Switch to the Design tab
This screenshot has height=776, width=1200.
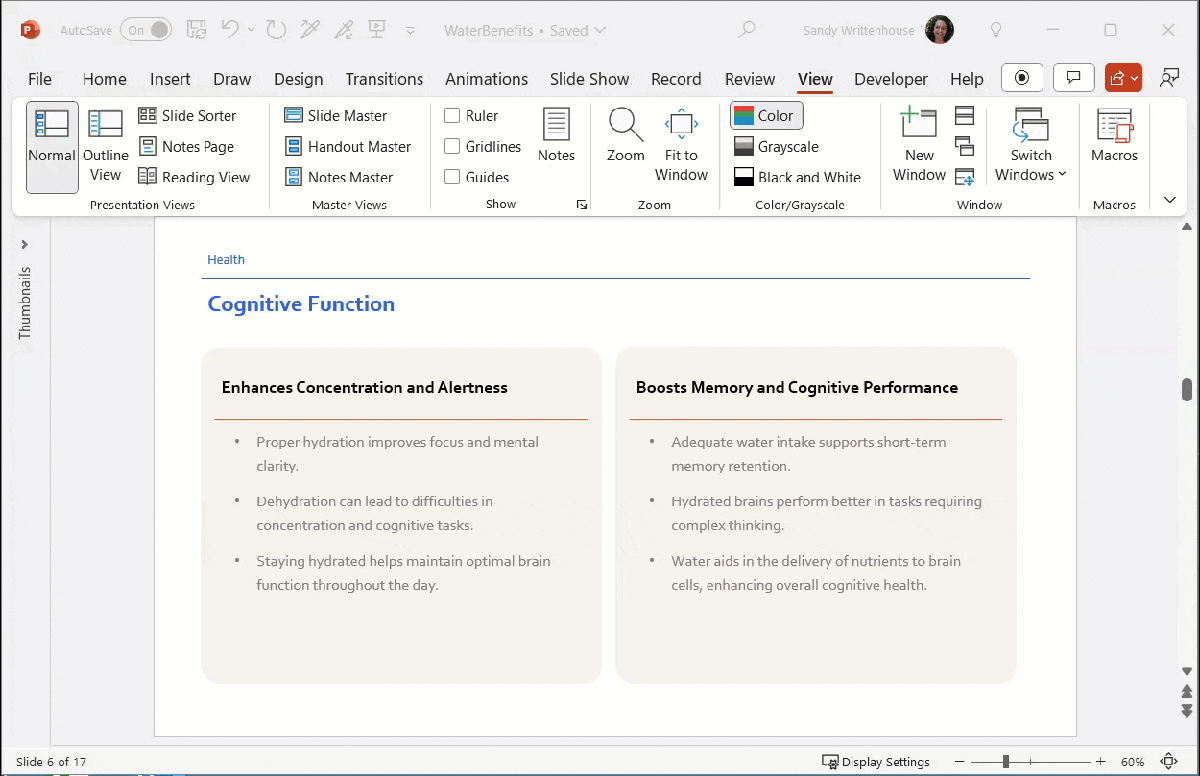coord(298,79)
